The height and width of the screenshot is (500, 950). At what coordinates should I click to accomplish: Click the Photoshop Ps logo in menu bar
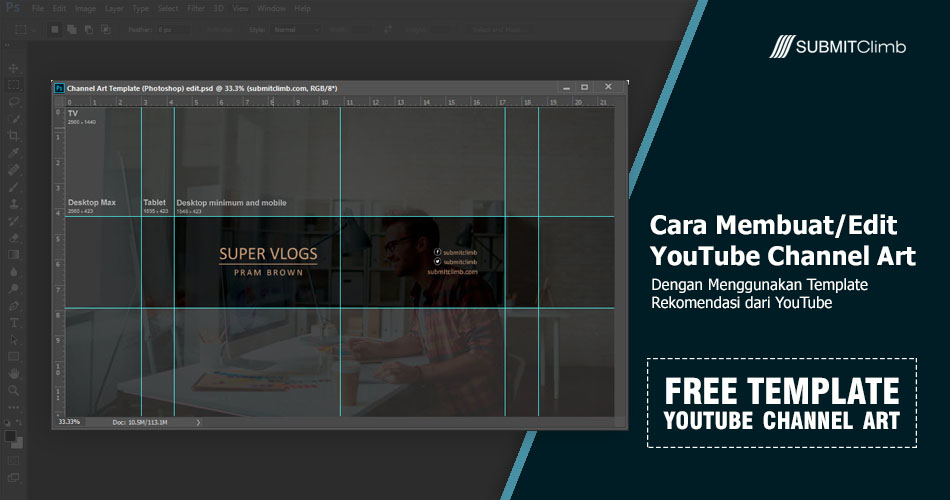coord(13,8)
